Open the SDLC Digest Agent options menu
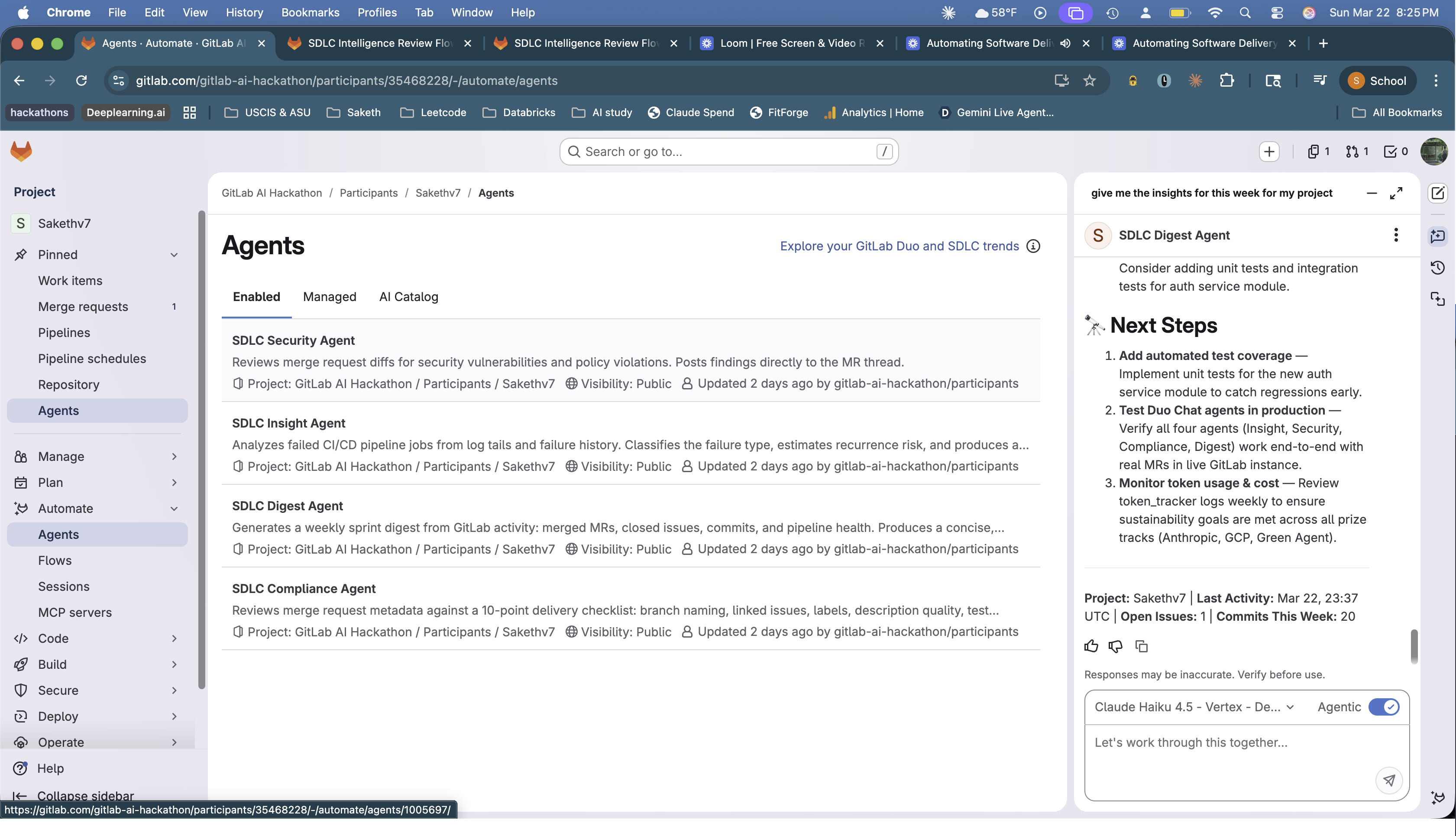This screenshot has width=1456, height=836. click(x=1396, y=235)
